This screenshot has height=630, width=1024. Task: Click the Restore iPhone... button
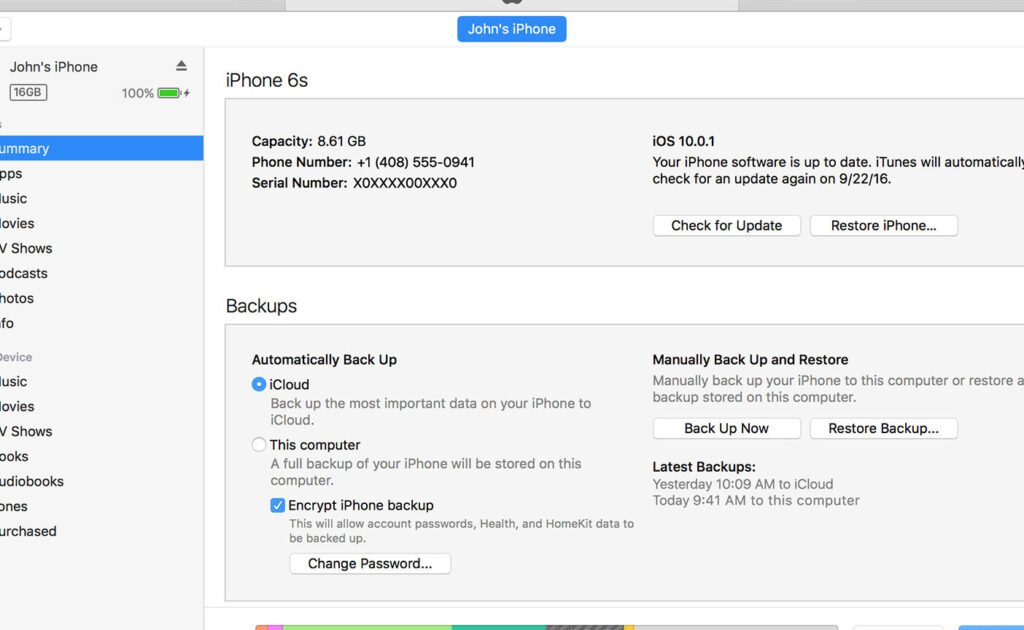[884, 225]
